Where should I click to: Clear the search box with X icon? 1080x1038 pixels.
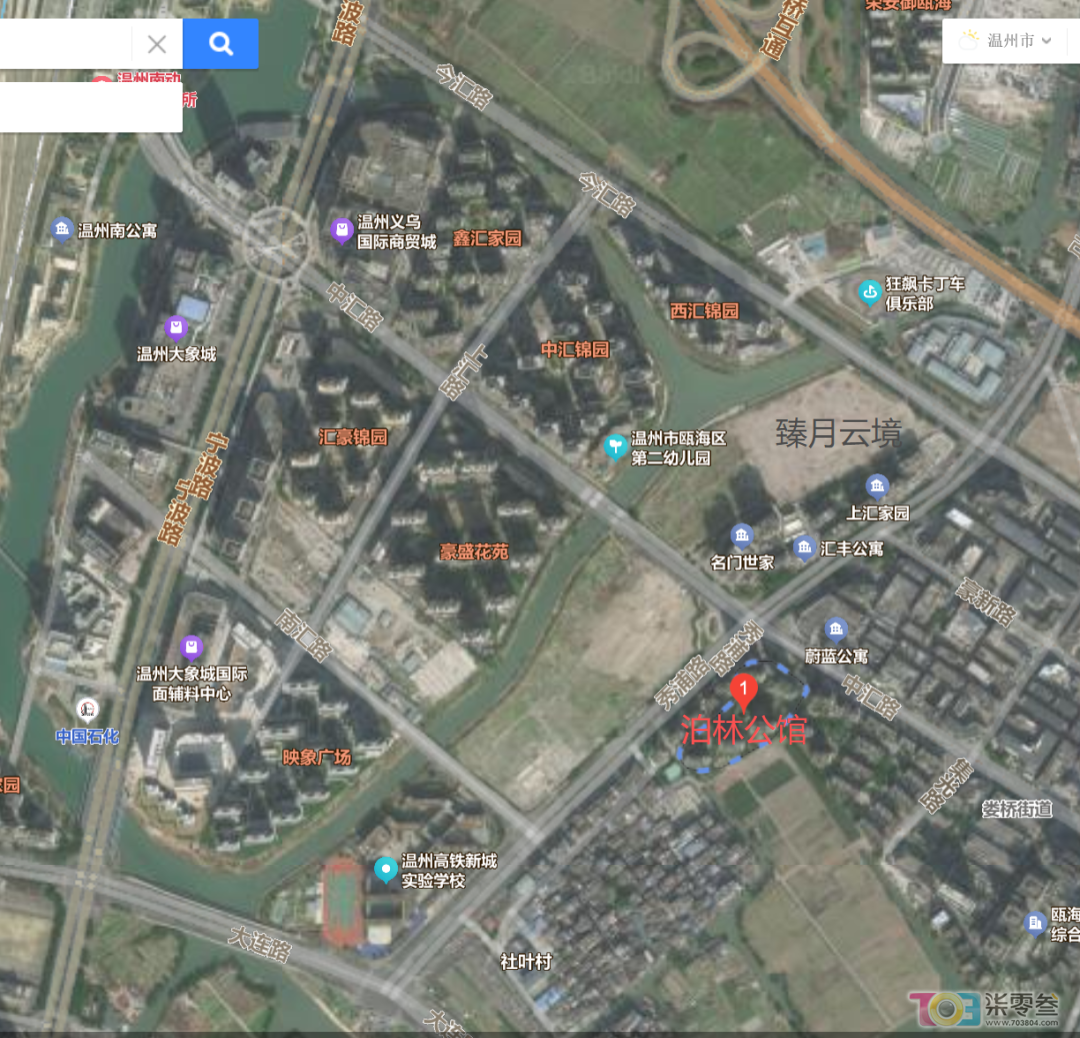[157, 44]
